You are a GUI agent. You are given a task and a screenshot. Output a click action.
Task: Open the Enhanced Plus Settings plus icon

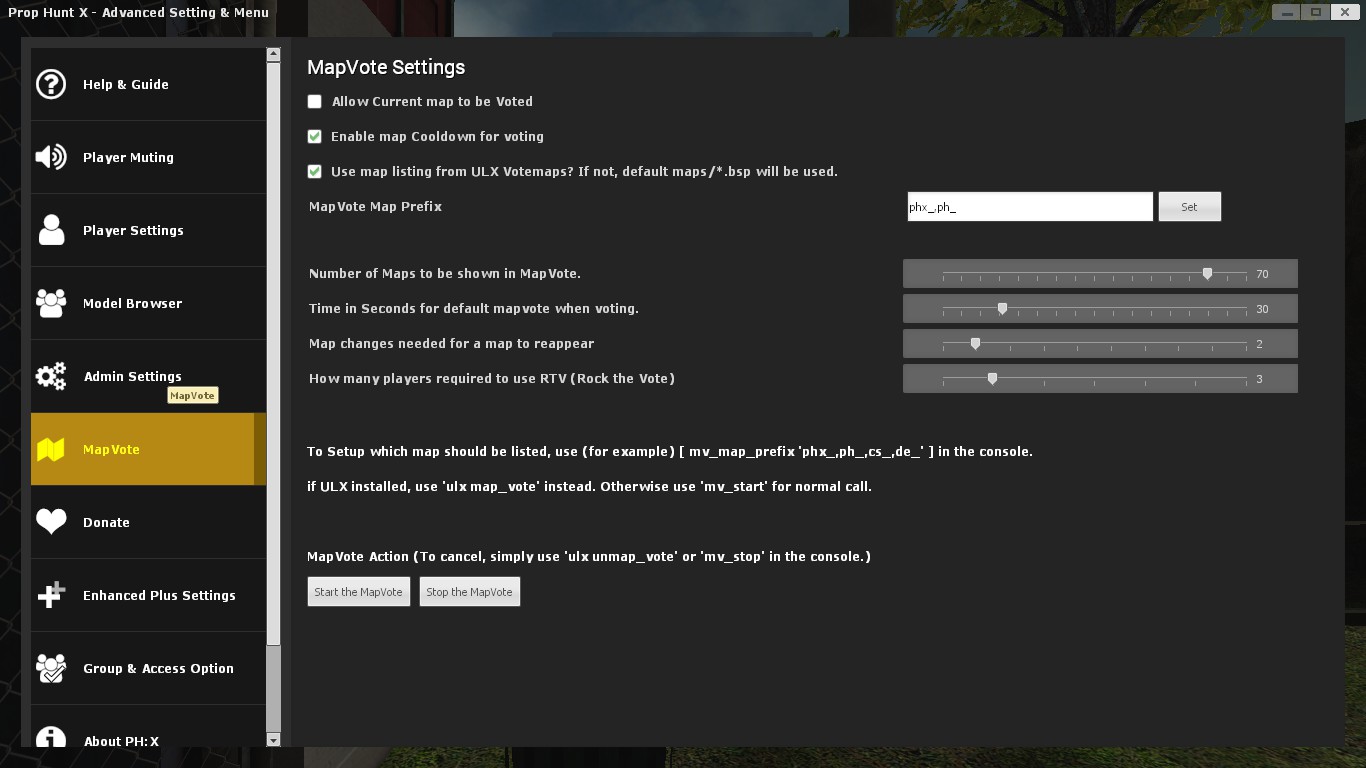(51, 594)
